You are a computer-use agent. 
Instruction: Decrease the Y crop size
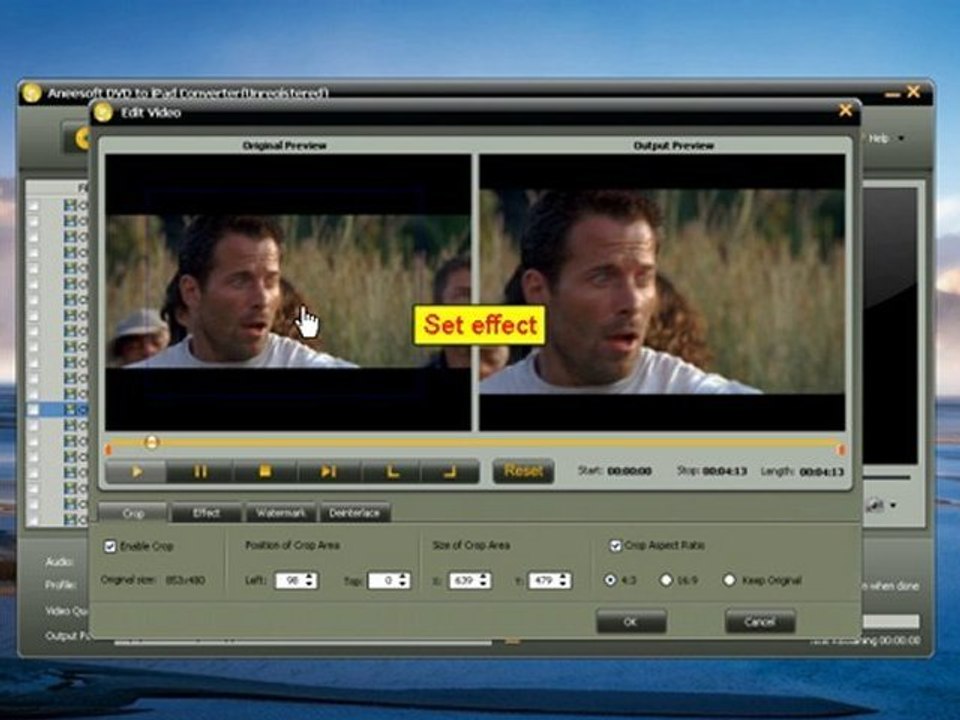click(564, 585)
